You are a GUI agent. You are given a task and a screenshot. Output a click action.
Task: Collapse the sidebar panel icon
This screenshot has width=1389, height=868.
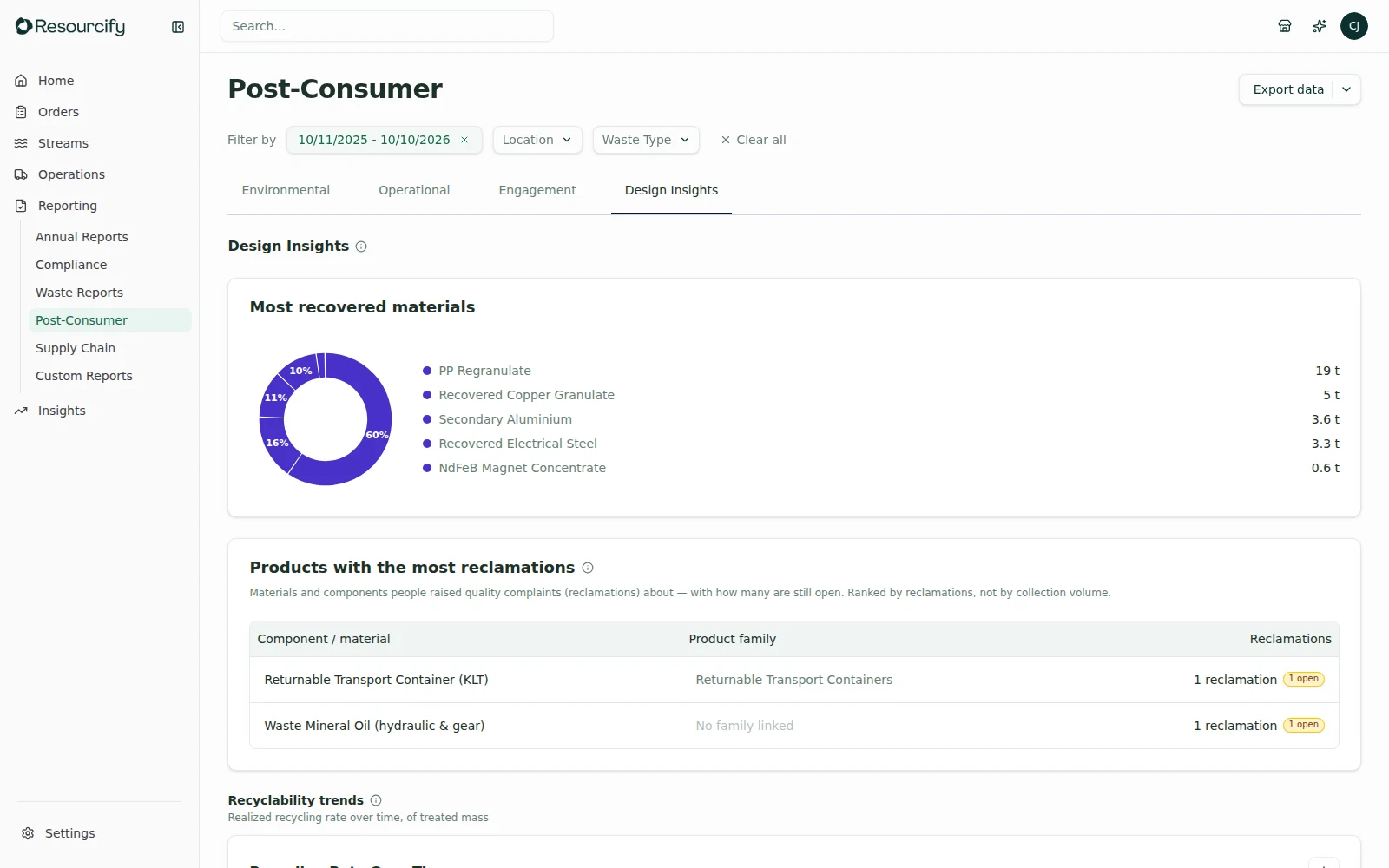click(x=178, y=27)
